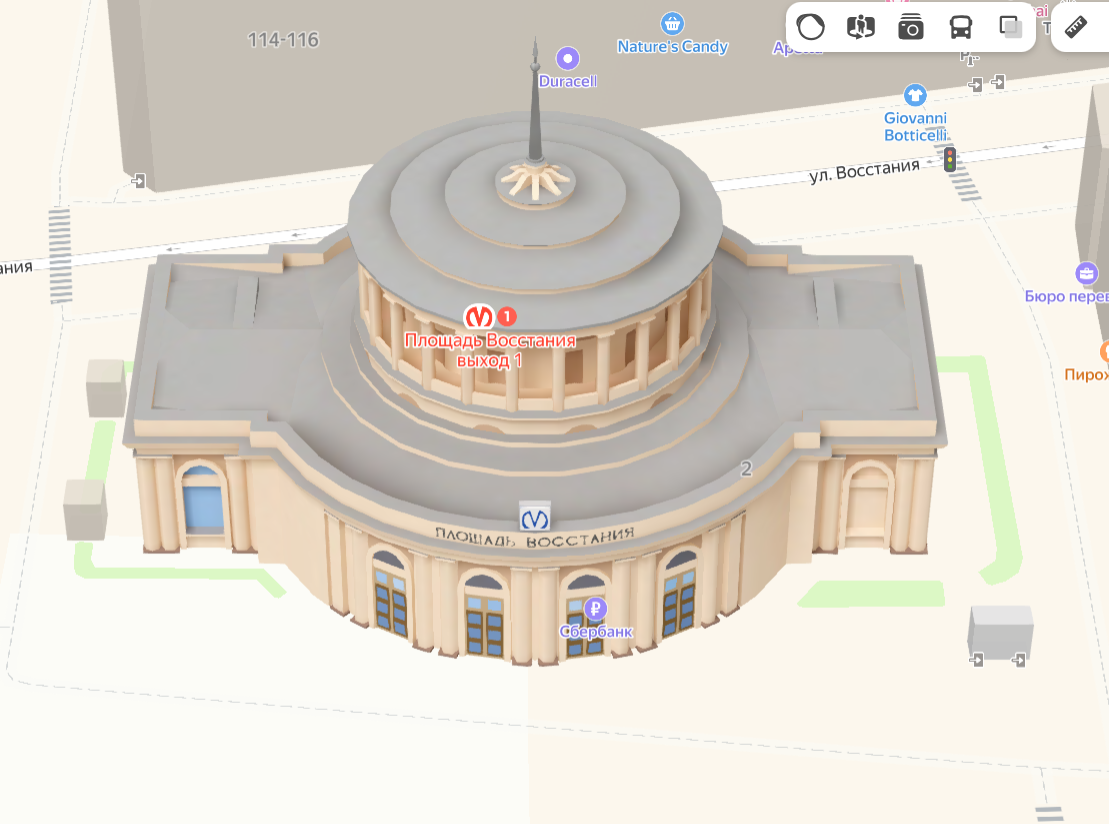1109x824 pixels.
Task: Click the metro sign on building facade
Action: point(535,520)
